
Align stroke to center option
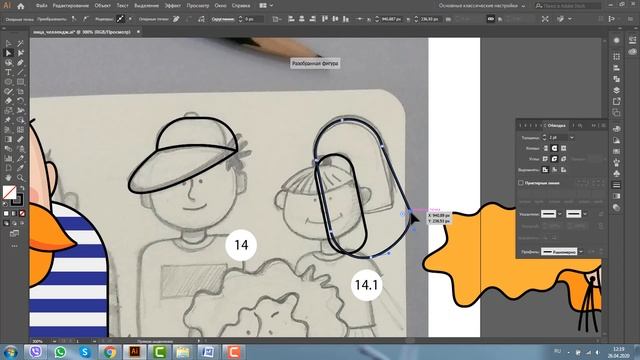coord(545,169)
